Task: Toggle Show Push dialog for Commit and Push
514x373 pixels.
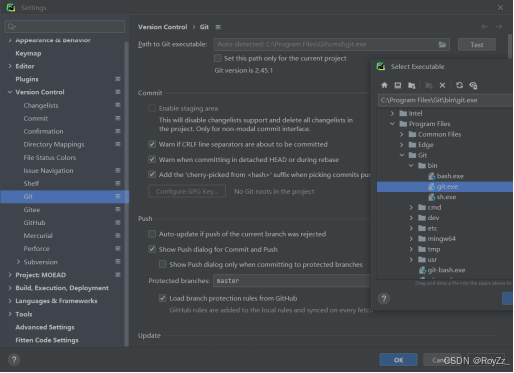Action: [x=152, y=249]
